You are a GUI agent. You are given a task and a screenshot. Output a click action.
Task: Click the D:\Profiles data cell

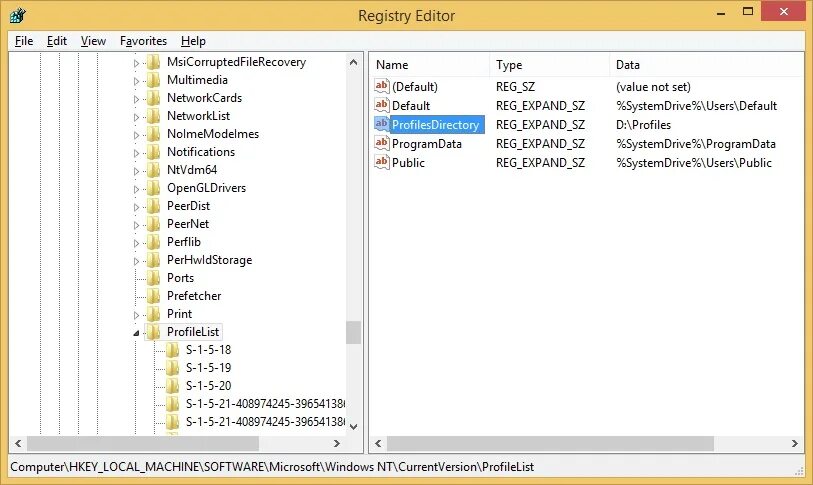(x=643, y=124)
